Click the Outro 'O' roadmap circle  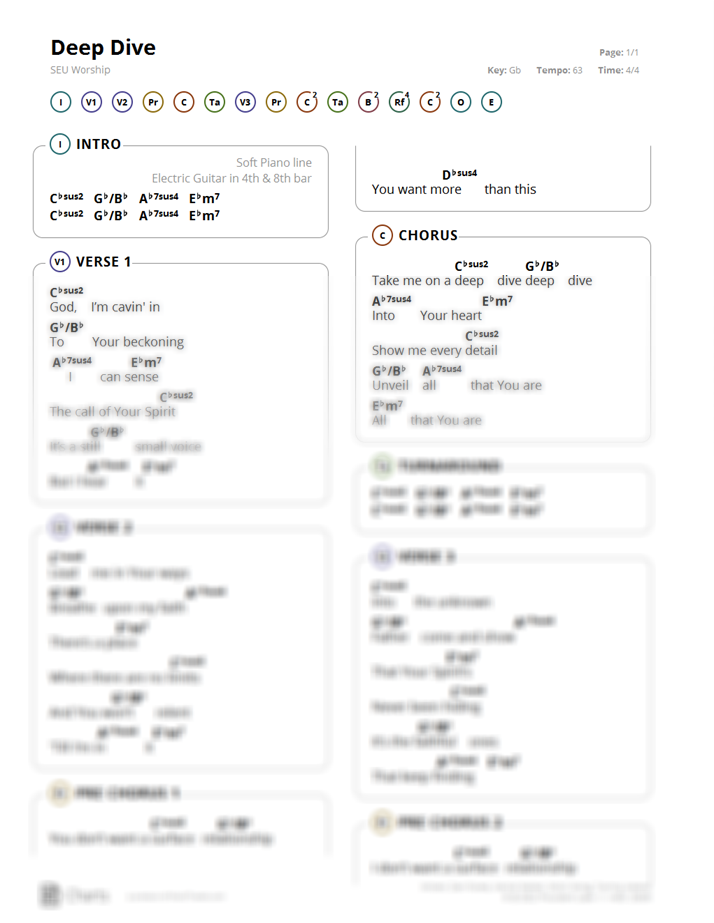coord(460,102)
